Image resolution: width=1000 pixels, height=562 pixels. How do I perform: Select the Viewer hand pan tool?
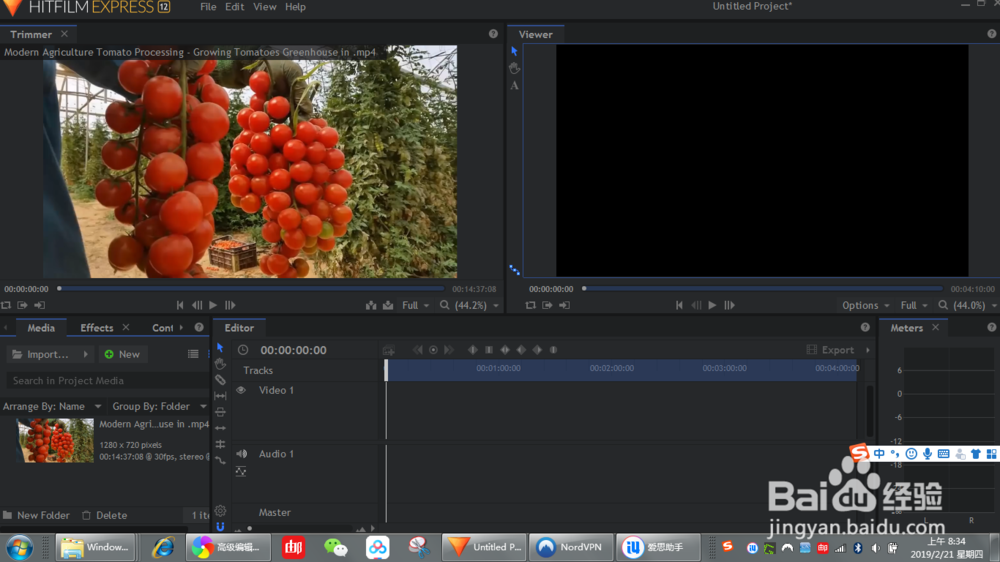click(x=515, y=68)
